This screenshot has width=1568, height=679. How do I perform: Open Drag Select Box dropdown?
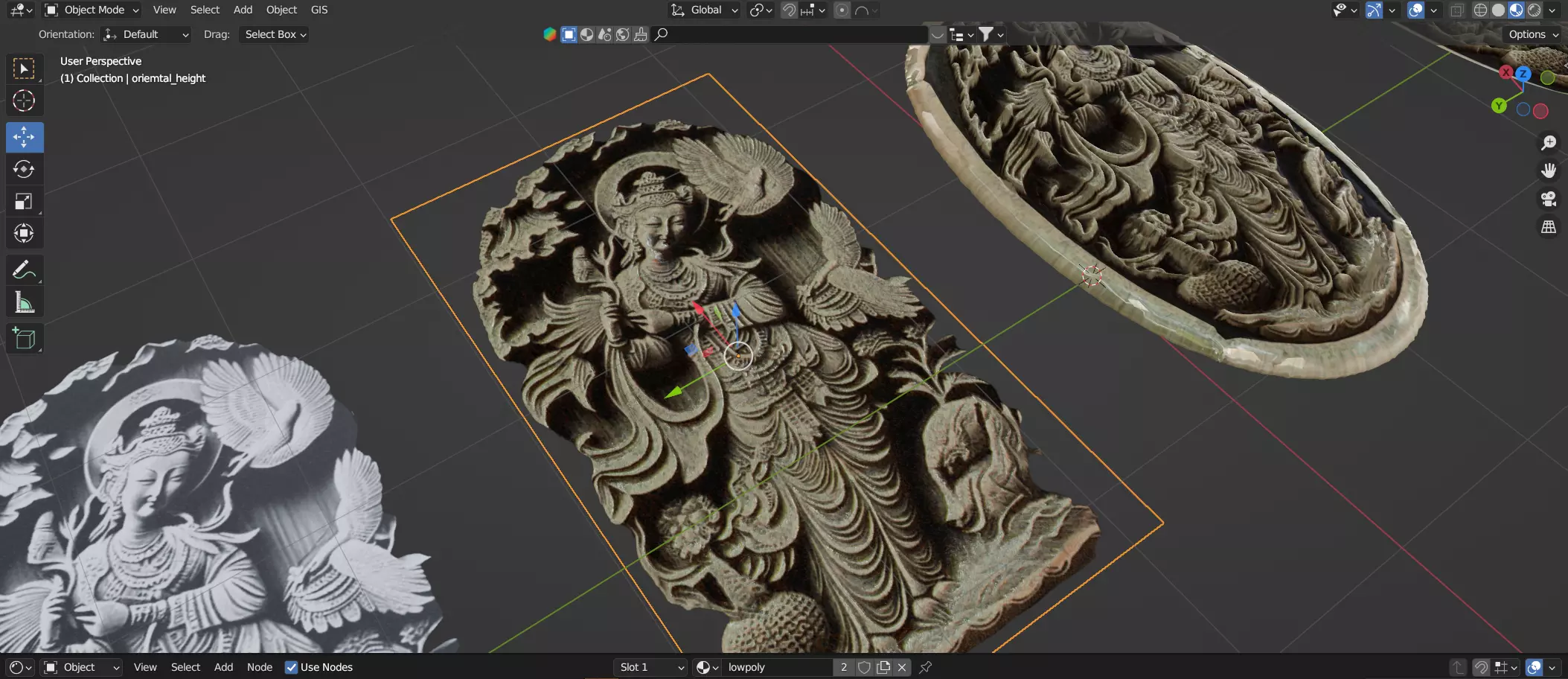pos(274,34)
